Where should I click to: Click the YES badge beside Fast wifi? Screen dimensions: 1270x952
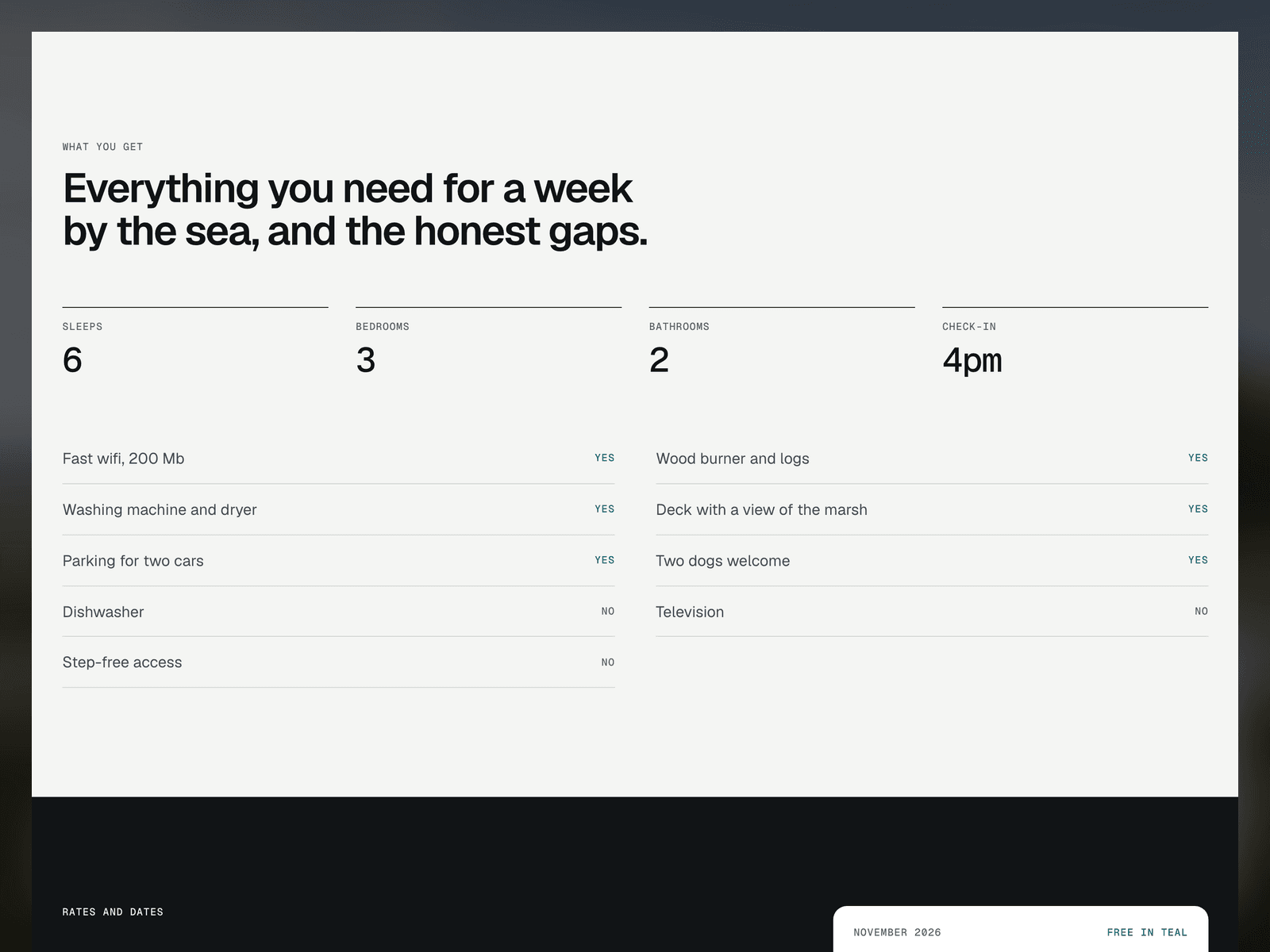[605, 458]
